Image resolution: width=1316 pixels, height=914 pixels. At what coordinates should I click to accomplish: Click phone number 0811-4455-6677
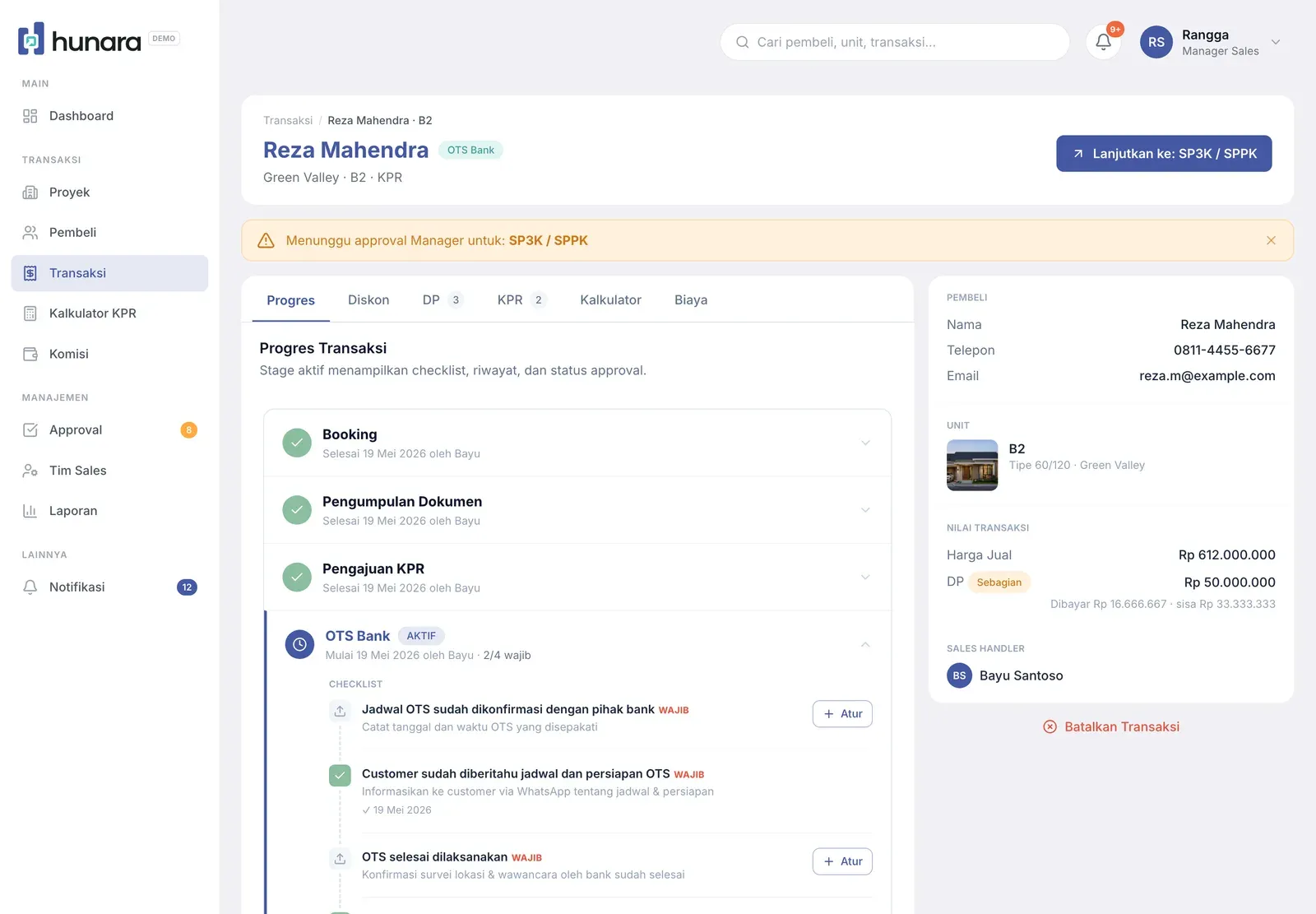click(1224, 350)
